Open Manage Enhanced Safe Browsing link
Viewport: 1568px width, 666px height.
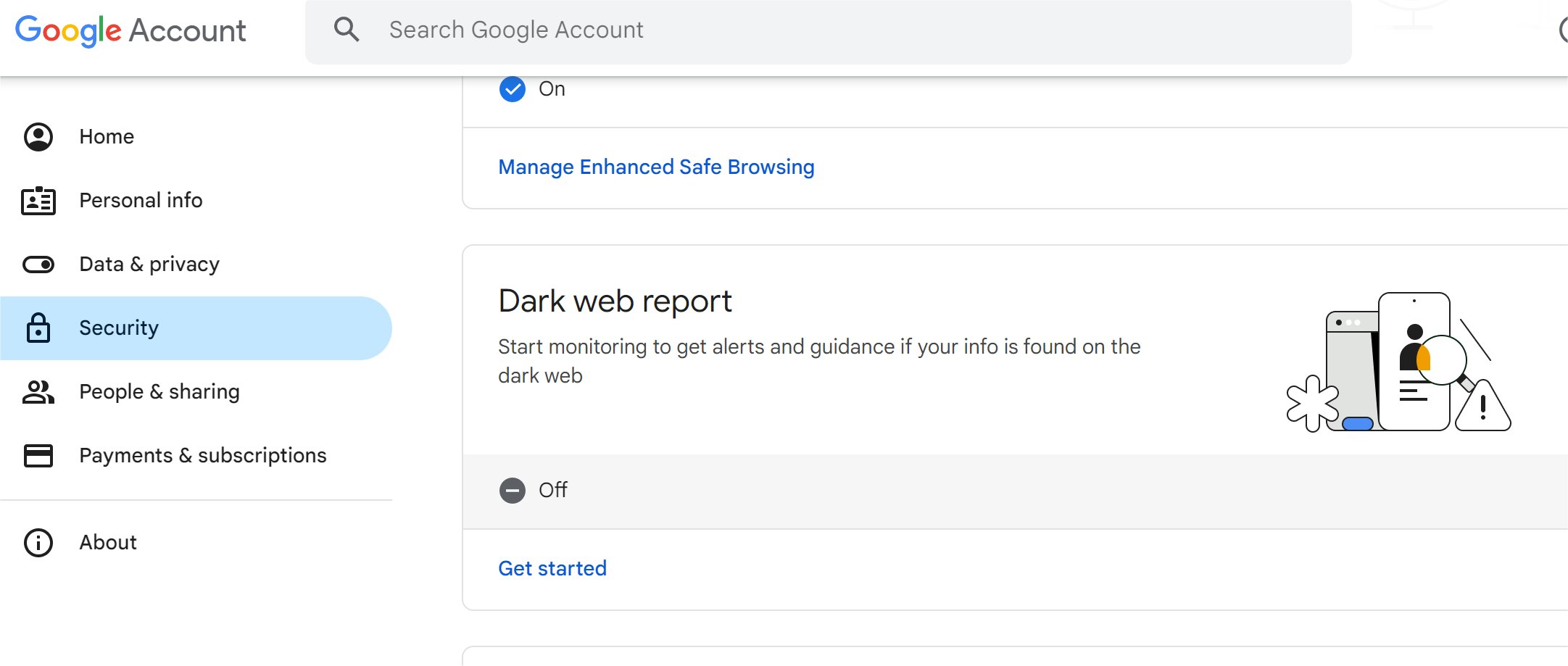pyautogui.click(x=656, y=167)
